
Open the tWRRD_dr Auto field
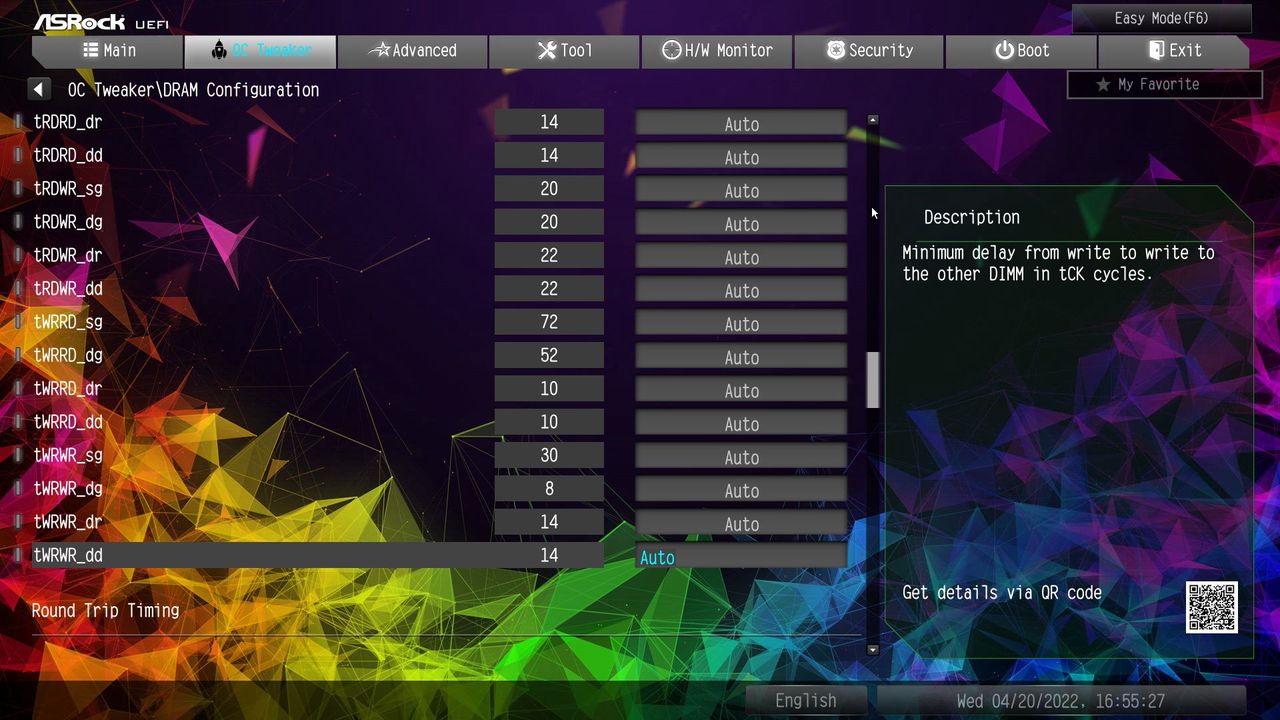(x=741, y=390)
